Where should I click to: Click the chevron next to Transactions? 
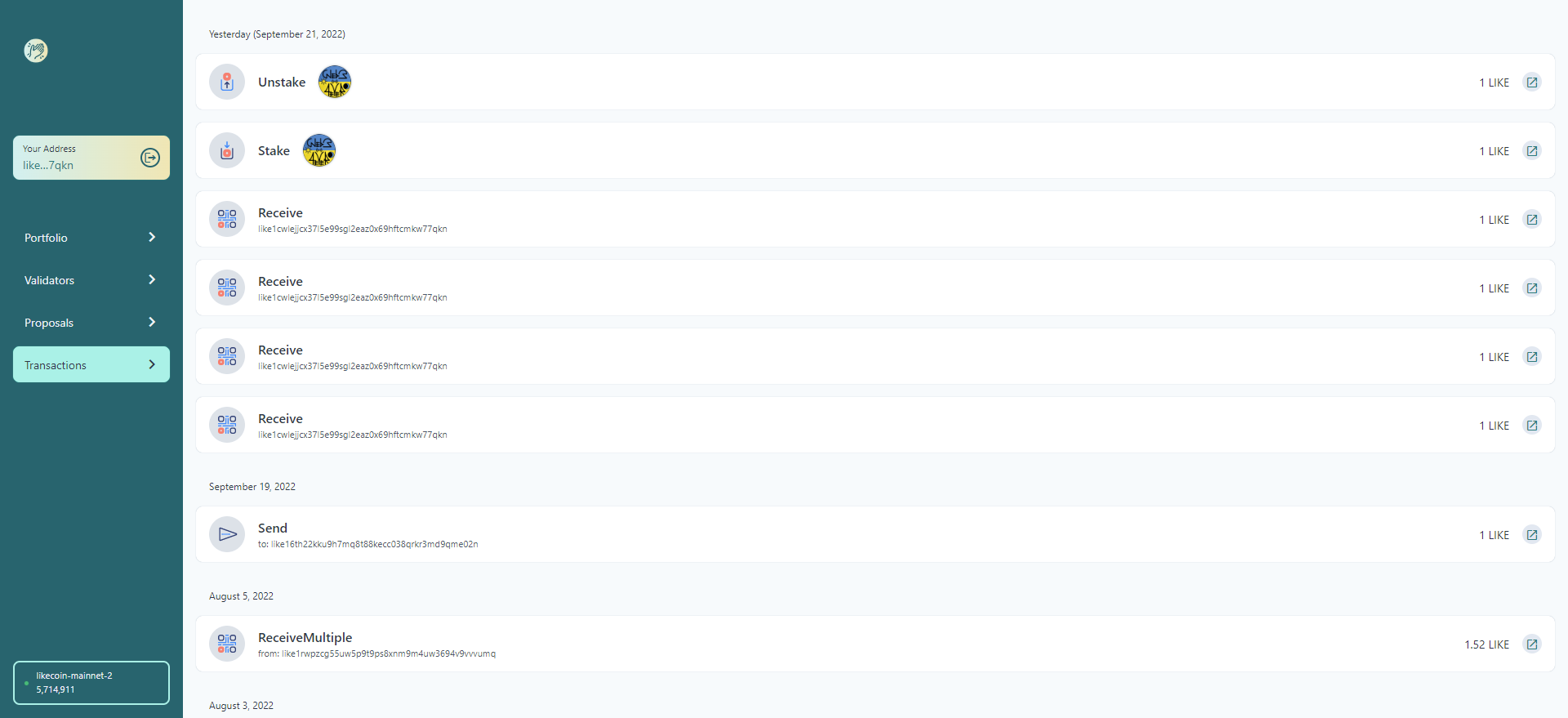152,364
